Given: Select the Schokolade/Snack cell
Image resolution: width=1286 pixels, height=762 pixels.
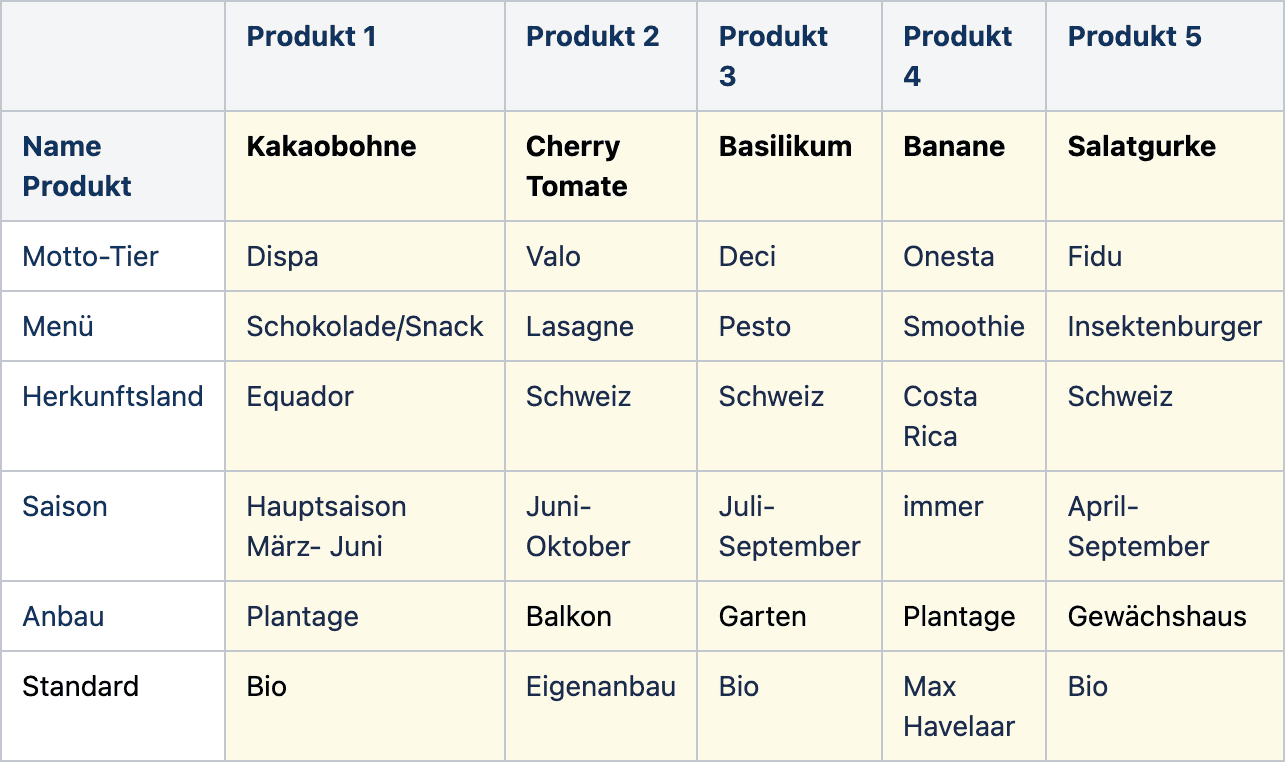Looking at the screenshot, I should 365,326.
